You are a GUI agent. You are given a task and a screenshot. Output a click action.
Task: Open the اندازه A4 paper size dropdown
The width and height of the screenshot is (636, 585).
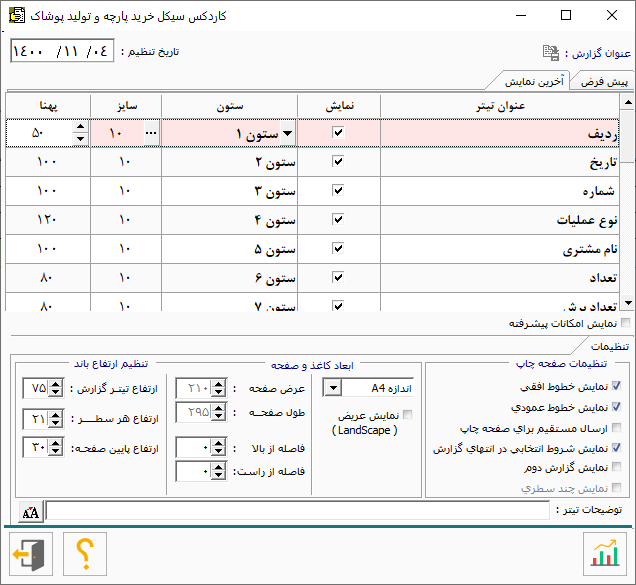333,388
